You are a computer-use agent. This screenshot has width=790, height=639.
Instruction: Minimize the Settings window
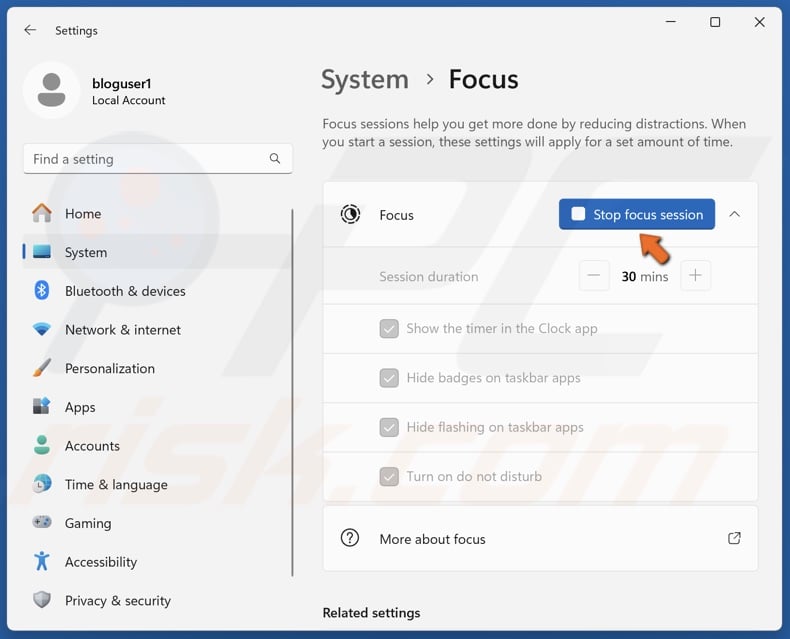671,22
